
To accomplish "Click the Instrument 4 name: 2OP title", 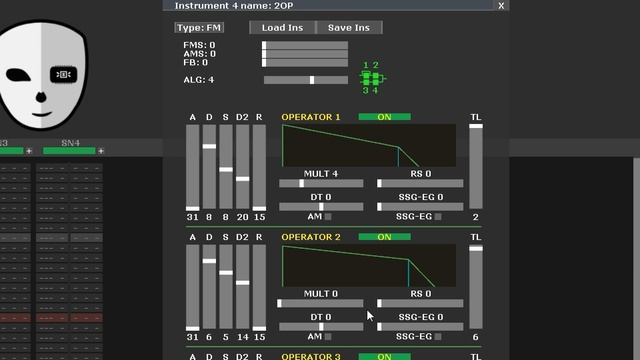I will pos(234,6).
